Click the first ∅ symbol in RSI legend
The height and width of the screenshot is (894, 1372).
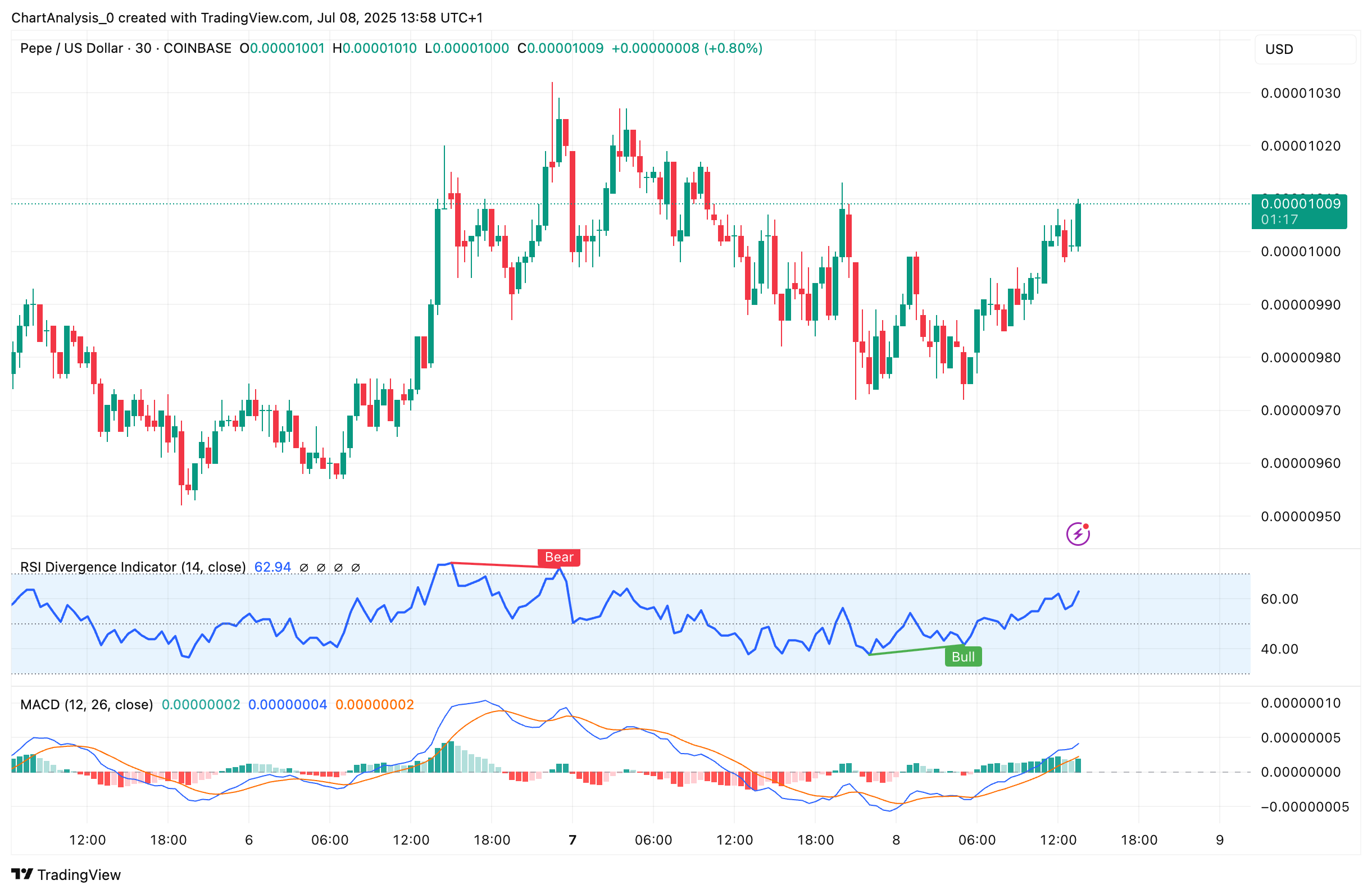pos(304,567)
